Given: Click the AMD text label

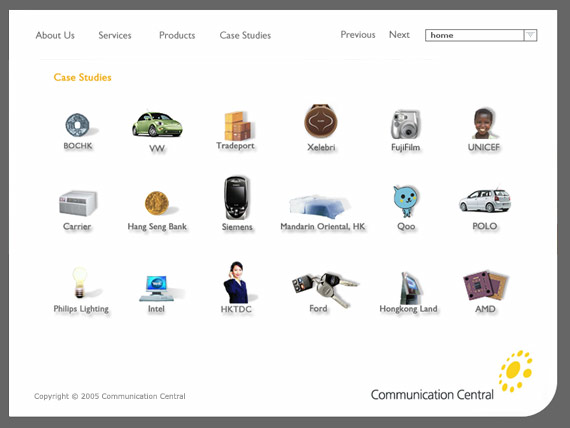Looking at the screenshot, I should tap(485, 309).
